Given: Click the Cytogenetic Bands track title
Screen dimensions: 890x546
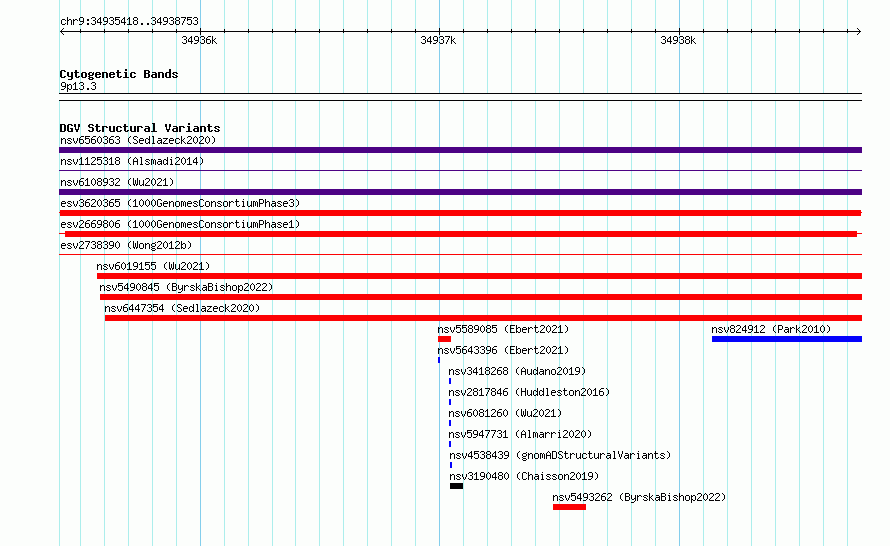Looking at the screenshot, I should pyautogui.click(x=119, y=74).
